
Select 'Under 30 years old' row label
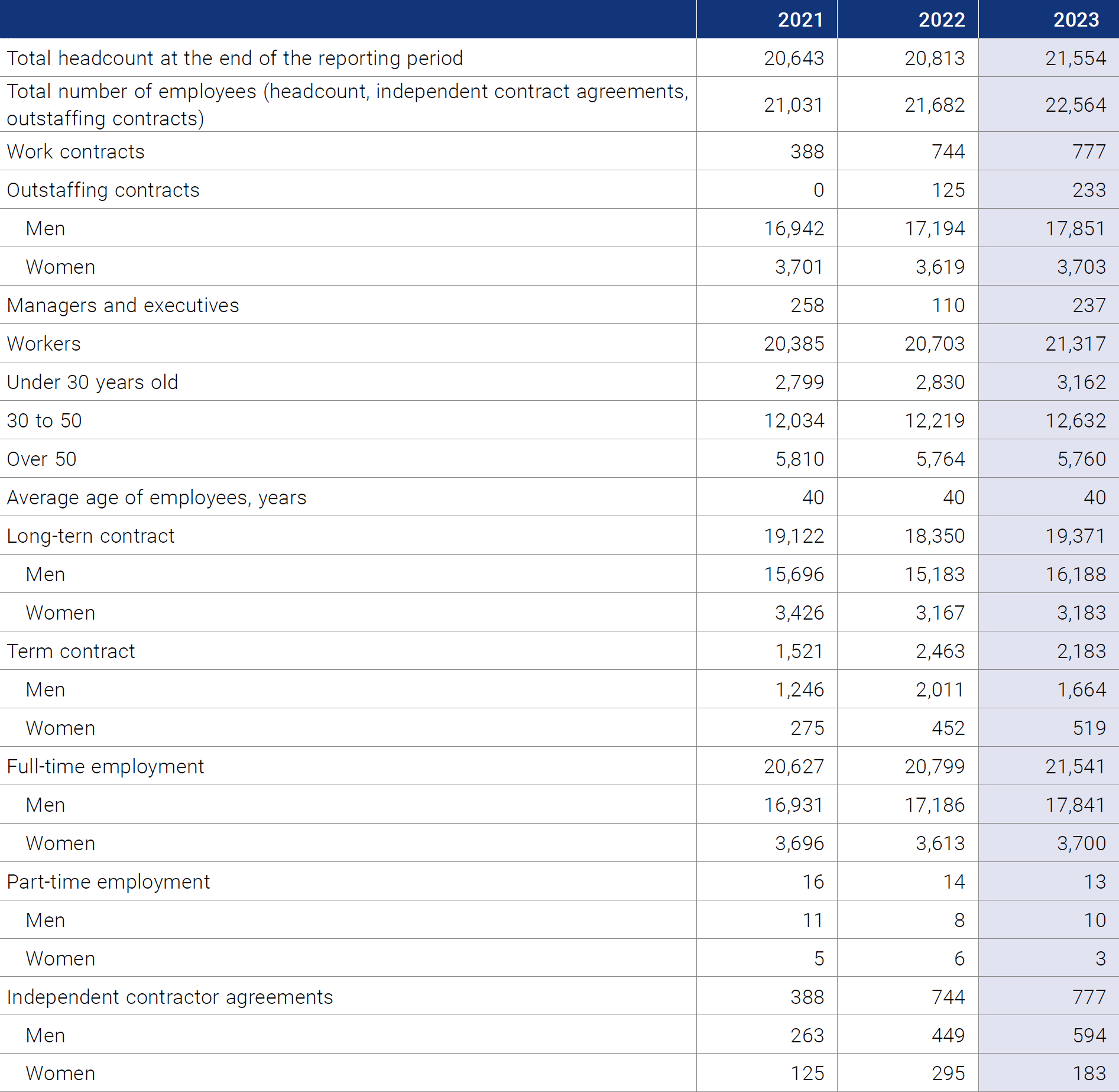click(92, 382)
